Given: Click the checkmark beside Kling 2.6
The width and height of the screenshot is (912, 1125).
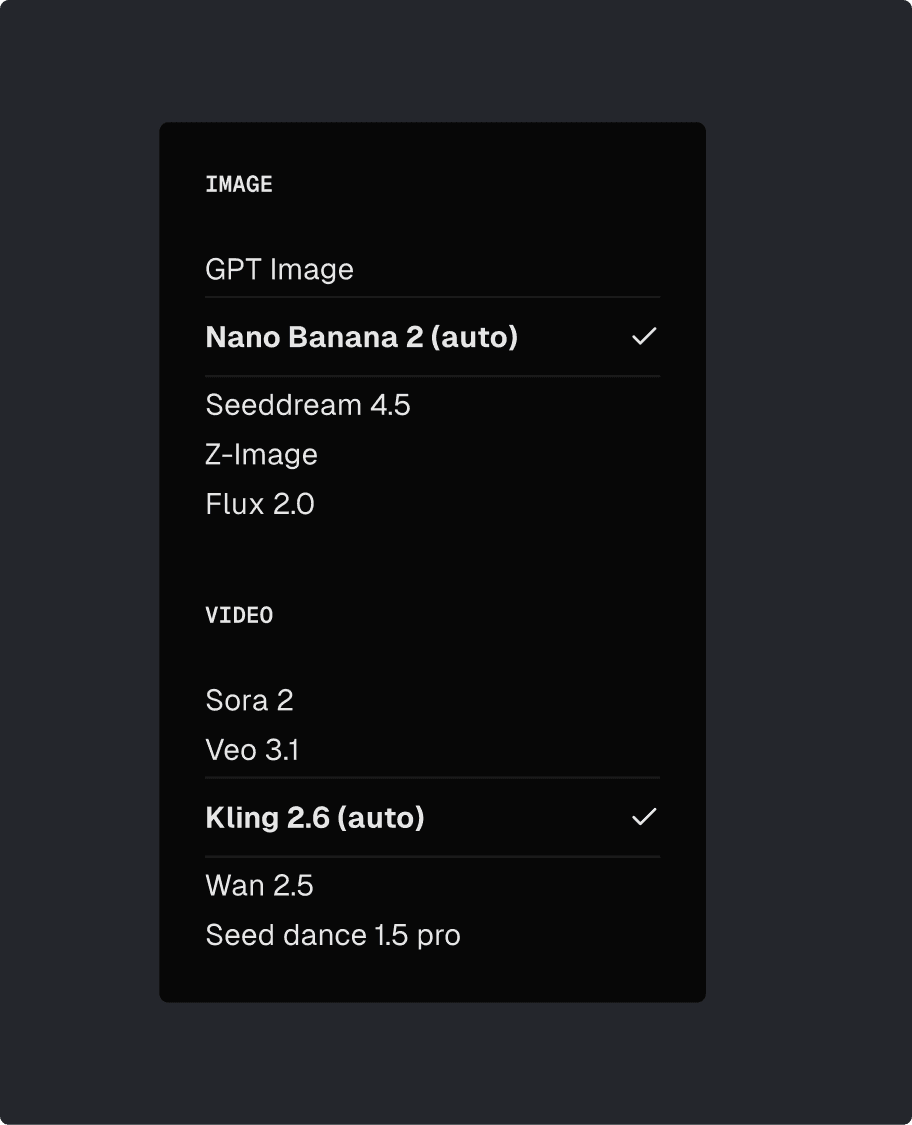Looking at the screenshot, I should click(645, 818).
